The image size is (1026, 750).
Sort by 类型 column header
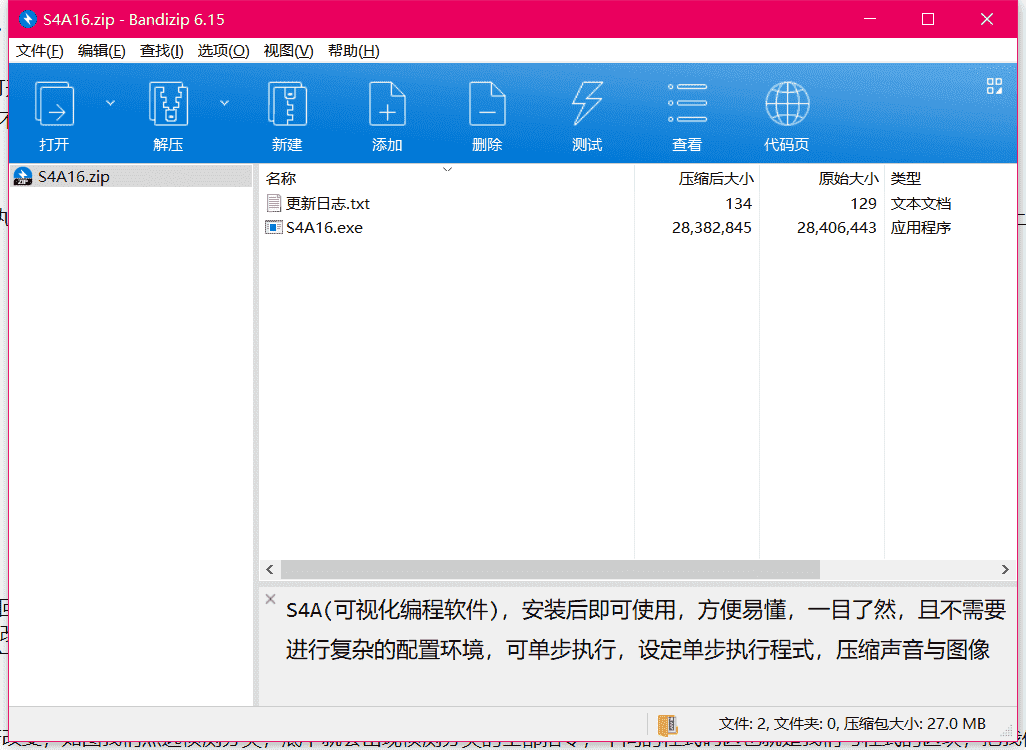951,178
